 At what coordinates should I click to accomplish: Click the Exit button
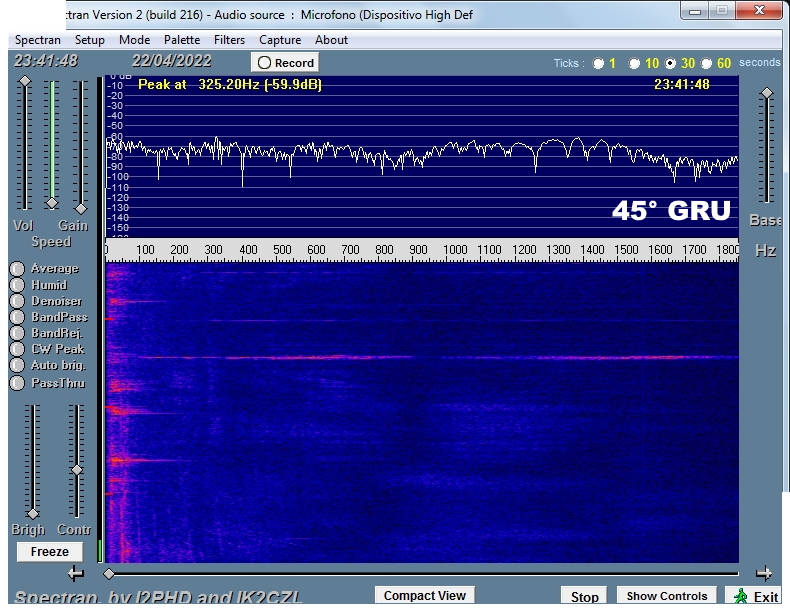pos(753,596)
